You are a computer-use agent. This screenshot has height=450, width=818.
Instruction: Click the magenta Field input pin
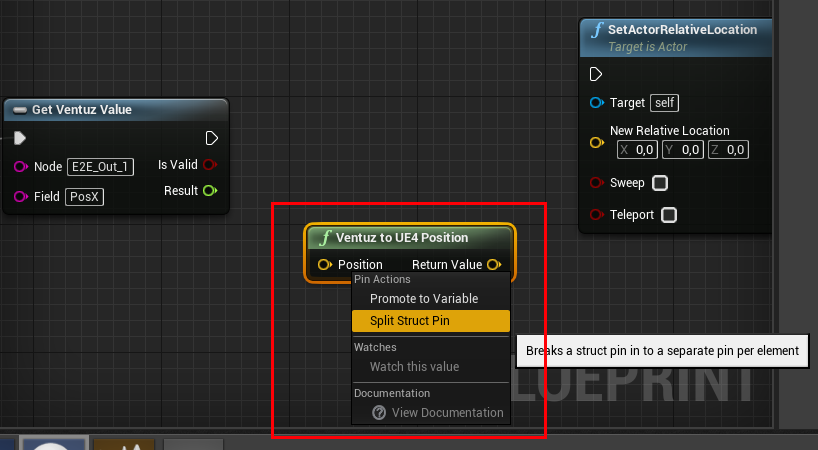[x=20, y=197]
